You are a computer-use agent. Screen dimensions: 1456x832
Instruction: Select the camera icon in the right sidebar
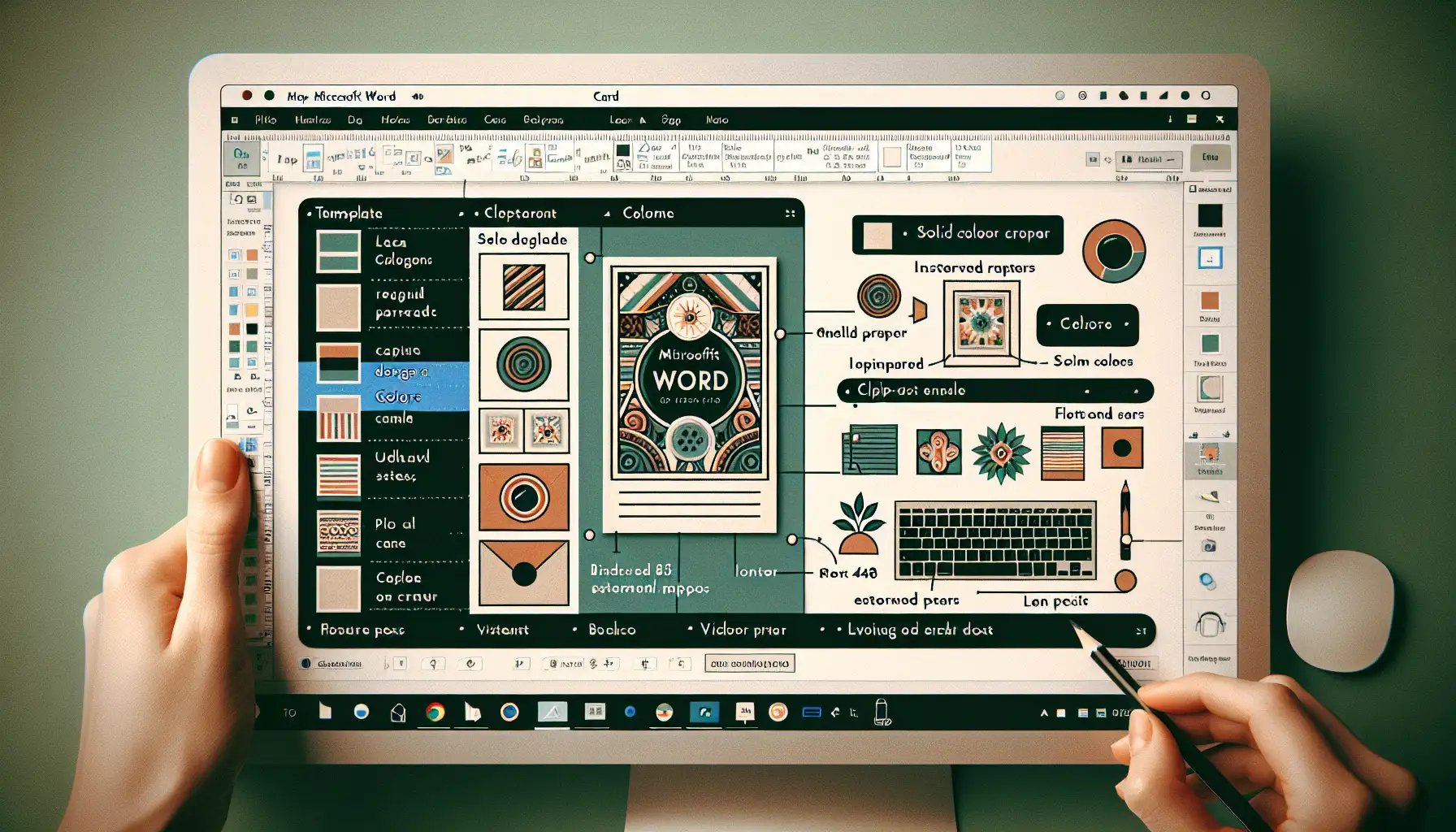tap(1210, 546)
